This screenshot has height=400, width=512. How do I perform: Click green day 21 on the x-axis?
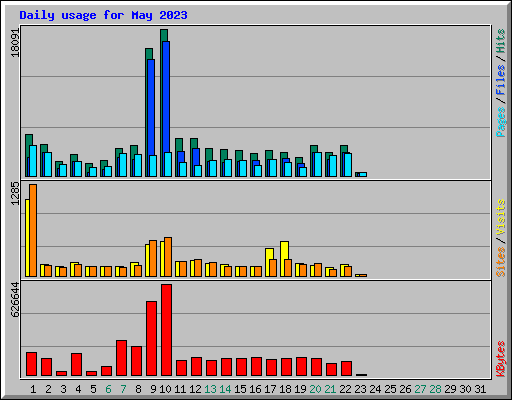(330, 389)
